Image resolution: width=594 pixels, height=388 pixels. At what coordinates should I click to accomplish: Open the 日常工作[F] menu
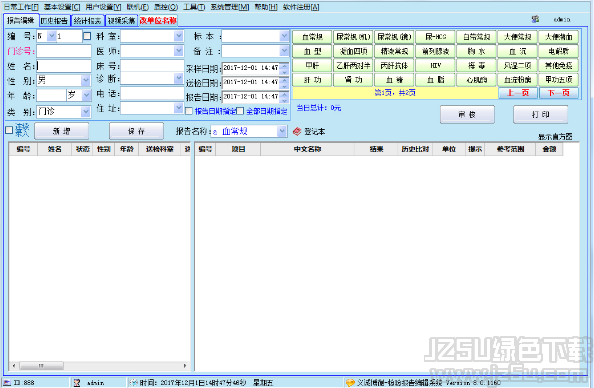tap(21, 7)
